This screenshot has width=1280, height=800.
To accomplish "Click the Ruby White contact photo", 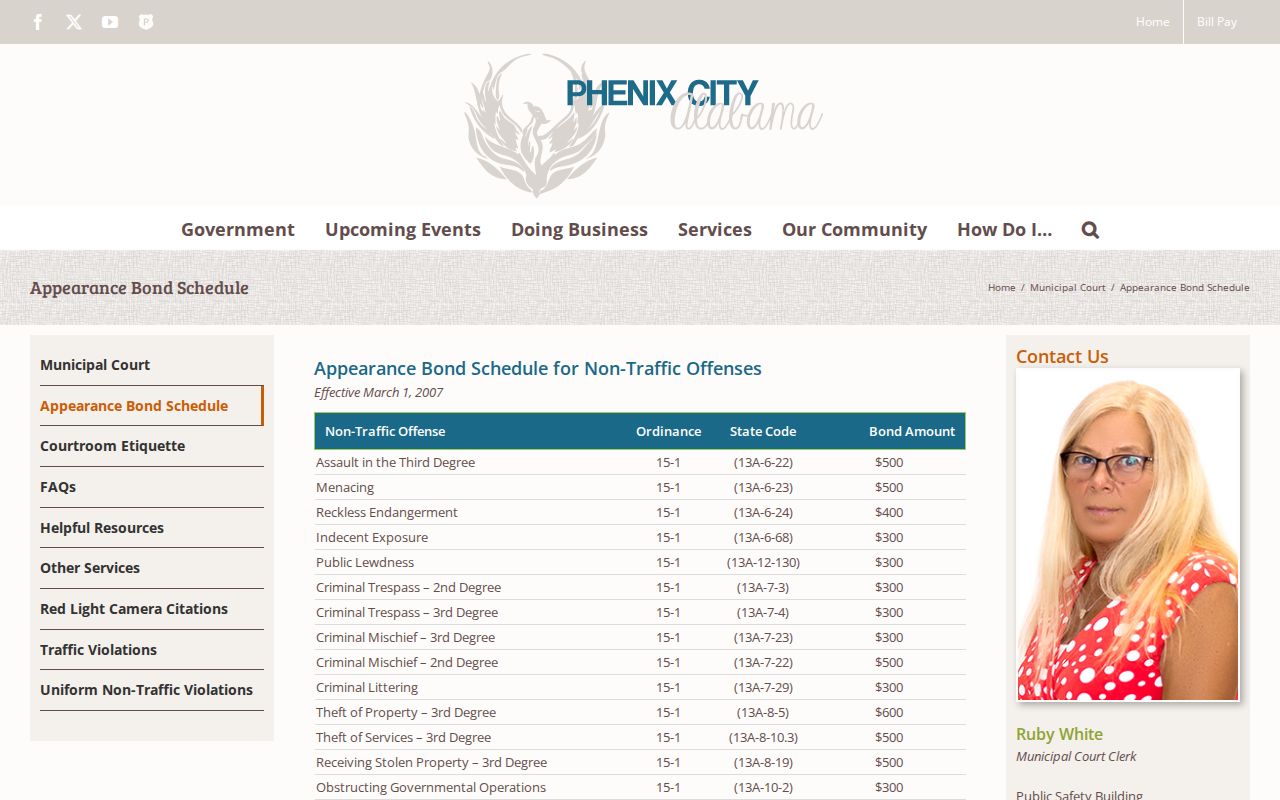I will [1128, 534].
